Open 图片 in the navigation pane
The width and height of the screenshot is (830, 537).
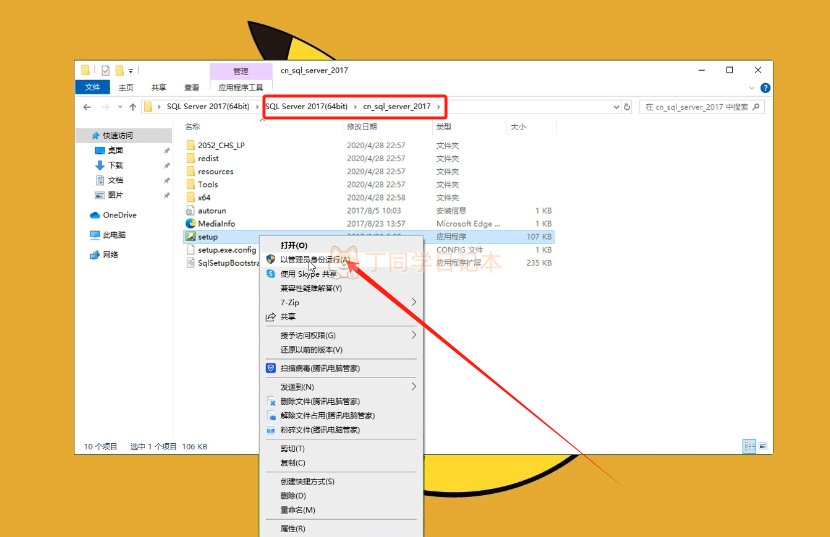tap(115, 195)
